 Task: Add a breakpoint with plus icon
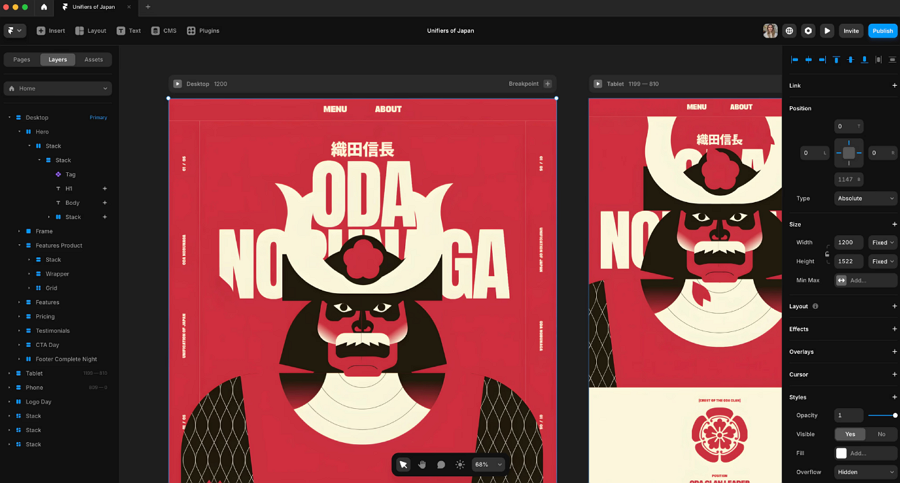coord(548,84)
